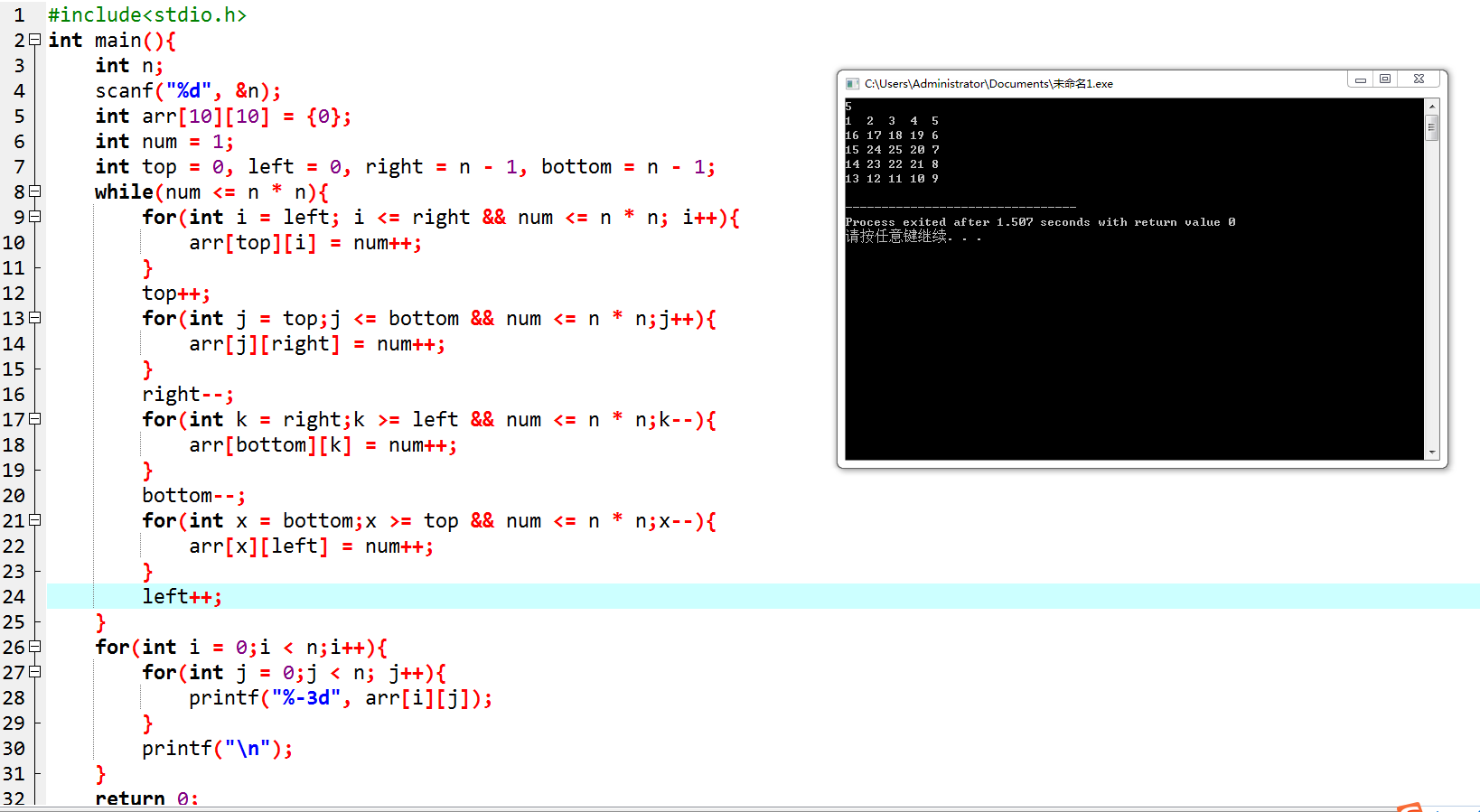Click the console title bar path text
Image resolution: width=1480 pixels, height=812 pixels.
tap(988, 83)
